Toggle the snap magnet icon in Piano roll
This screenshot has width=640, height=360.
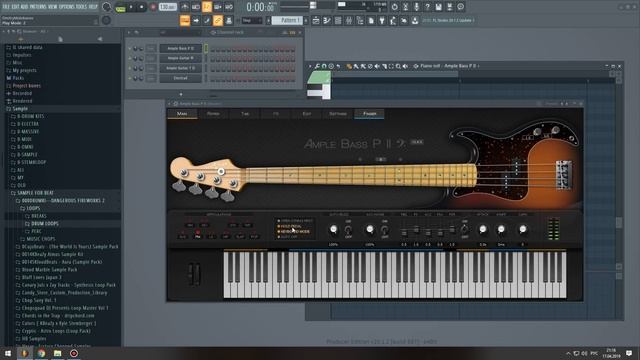(324, 66)
